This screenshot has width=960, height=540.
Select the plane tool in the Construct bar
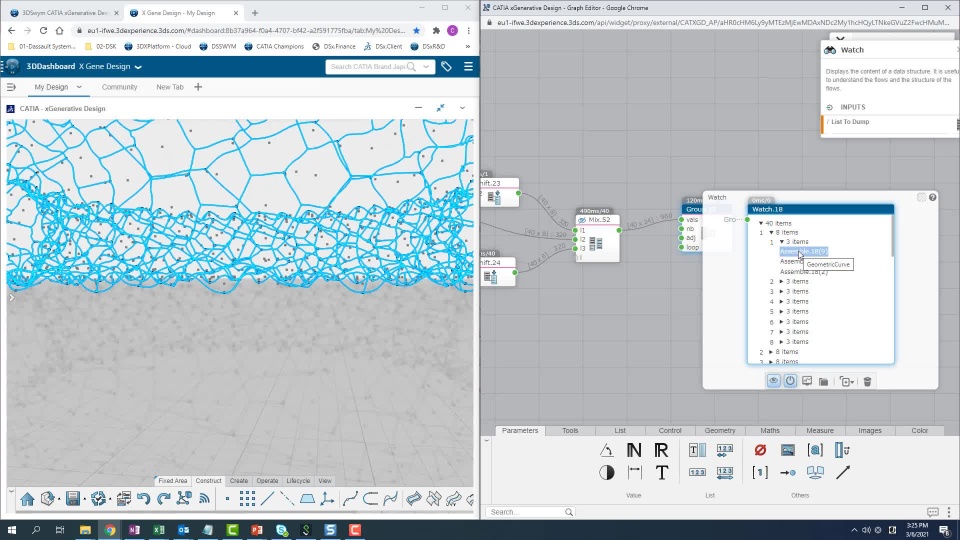307,499
